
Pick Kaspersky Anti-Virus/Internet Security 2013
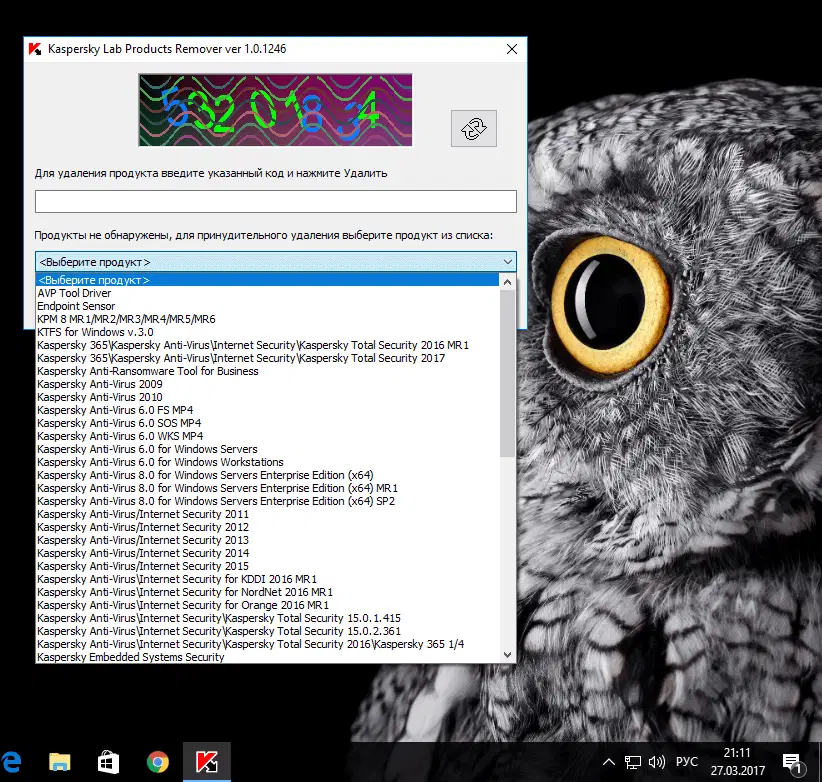[267, 540]
